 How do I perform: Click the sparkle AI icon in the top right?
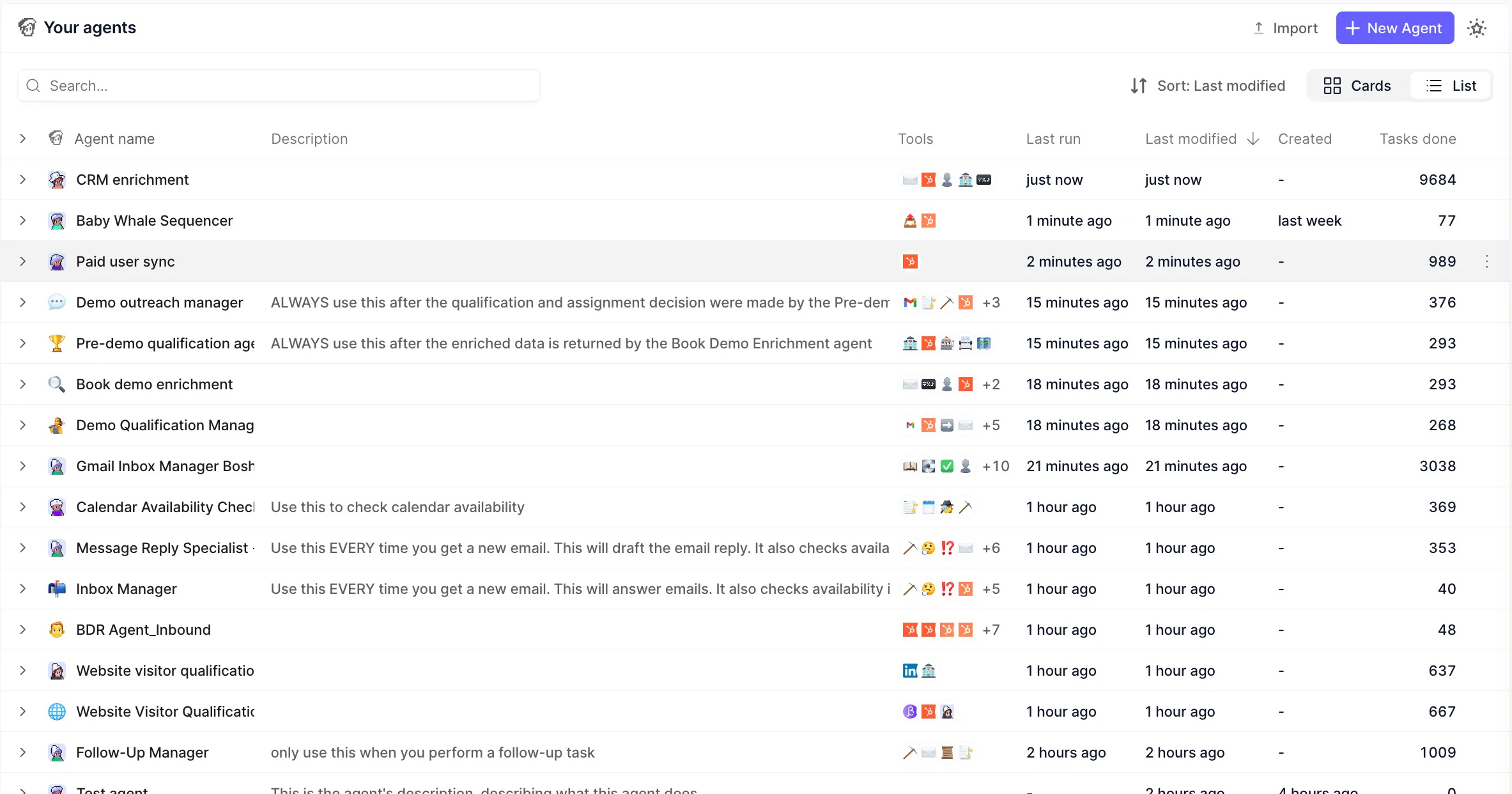tap(1477, 28)
